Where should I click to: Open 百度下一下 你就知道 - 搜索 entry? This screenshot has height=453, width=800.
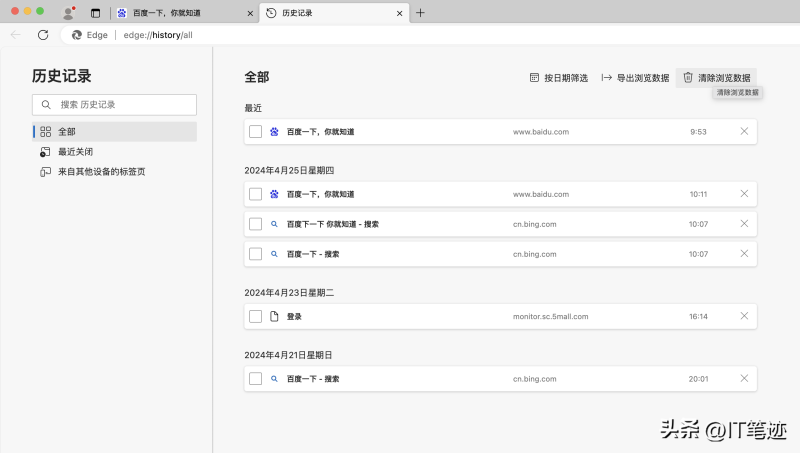point(333,224)
